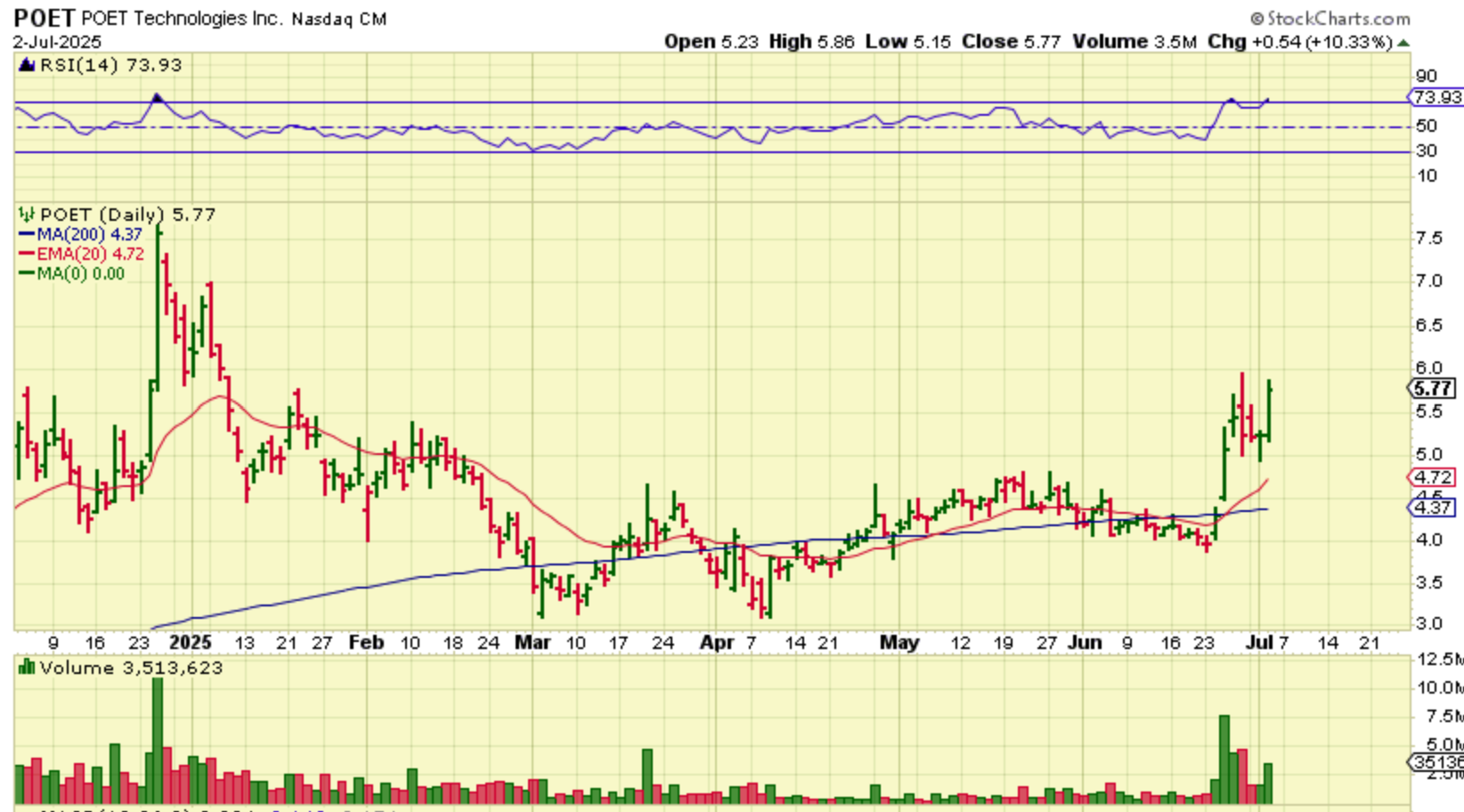Image resolution: width=1464 pixels, height=812 pixels.
Task: Click the MA(200) 4.37 legend label
Action: (x=90, y=235)
